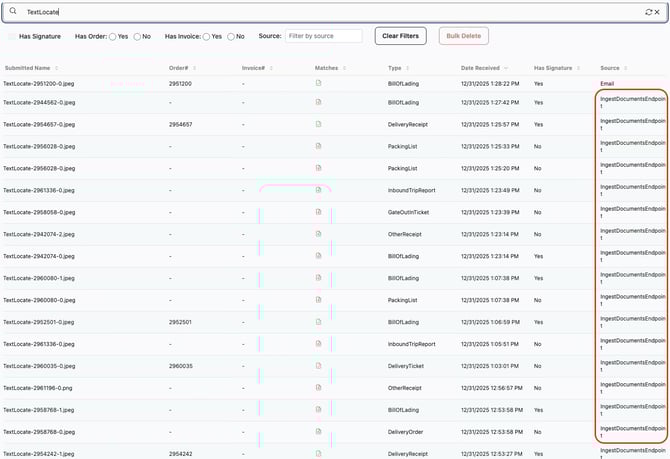Click match icon for TextLocate-2960035-0.jpeg row
Viewport: 670px width, 459px height.
pos(318,366)
